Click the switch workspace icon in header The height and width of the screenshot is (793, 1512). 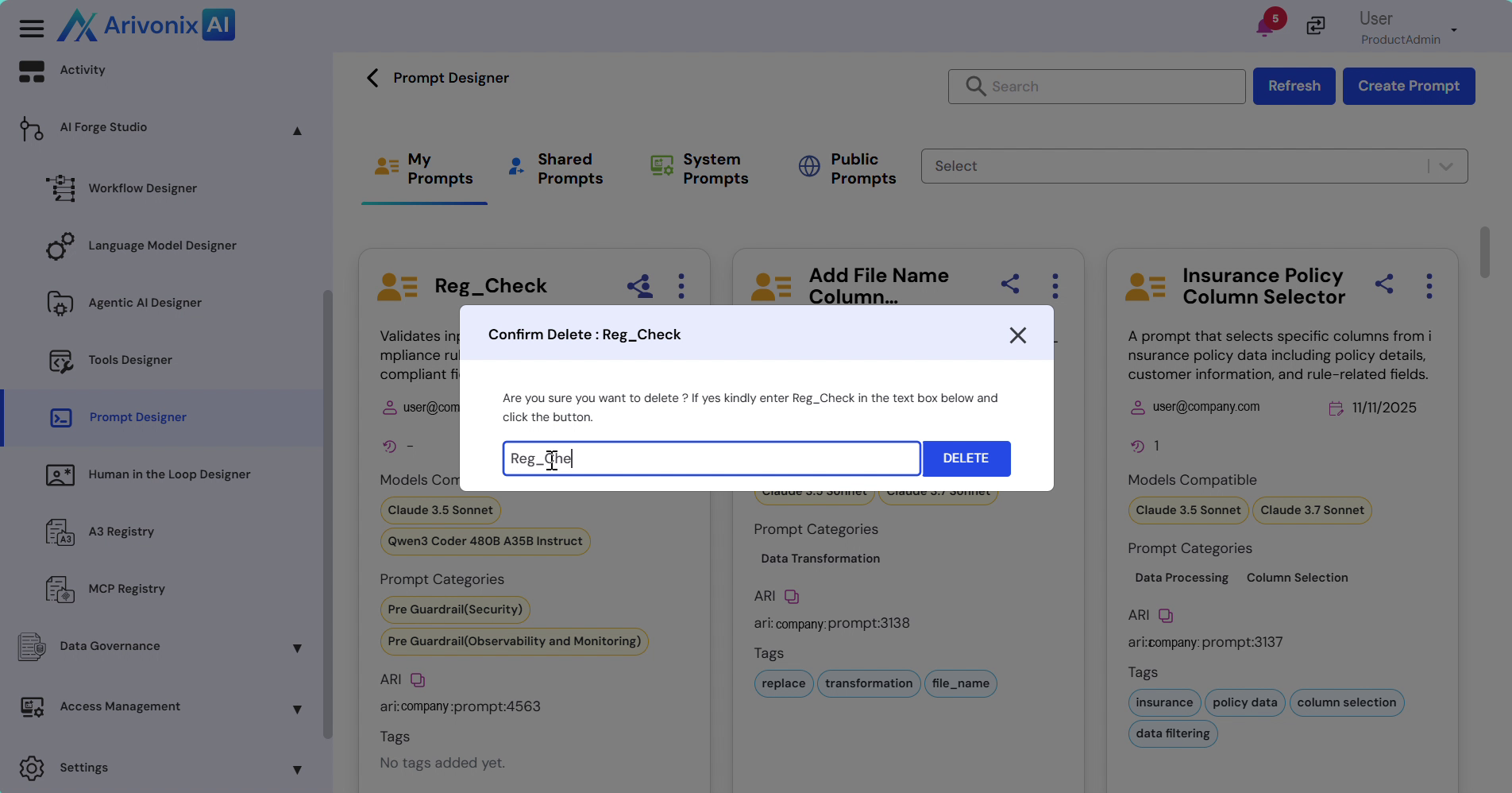point(1316,26)
